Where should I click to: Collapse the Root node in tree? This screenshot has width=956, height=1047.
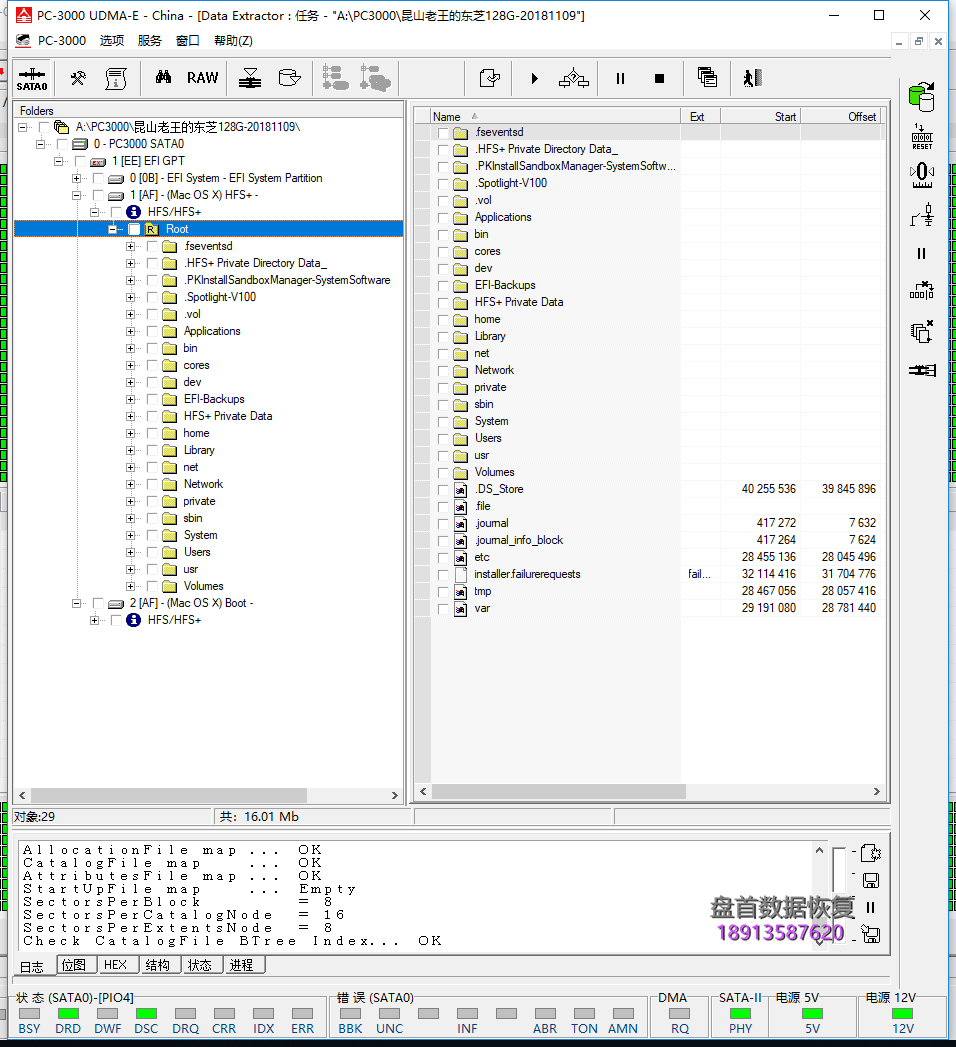[x=112, y=230]
